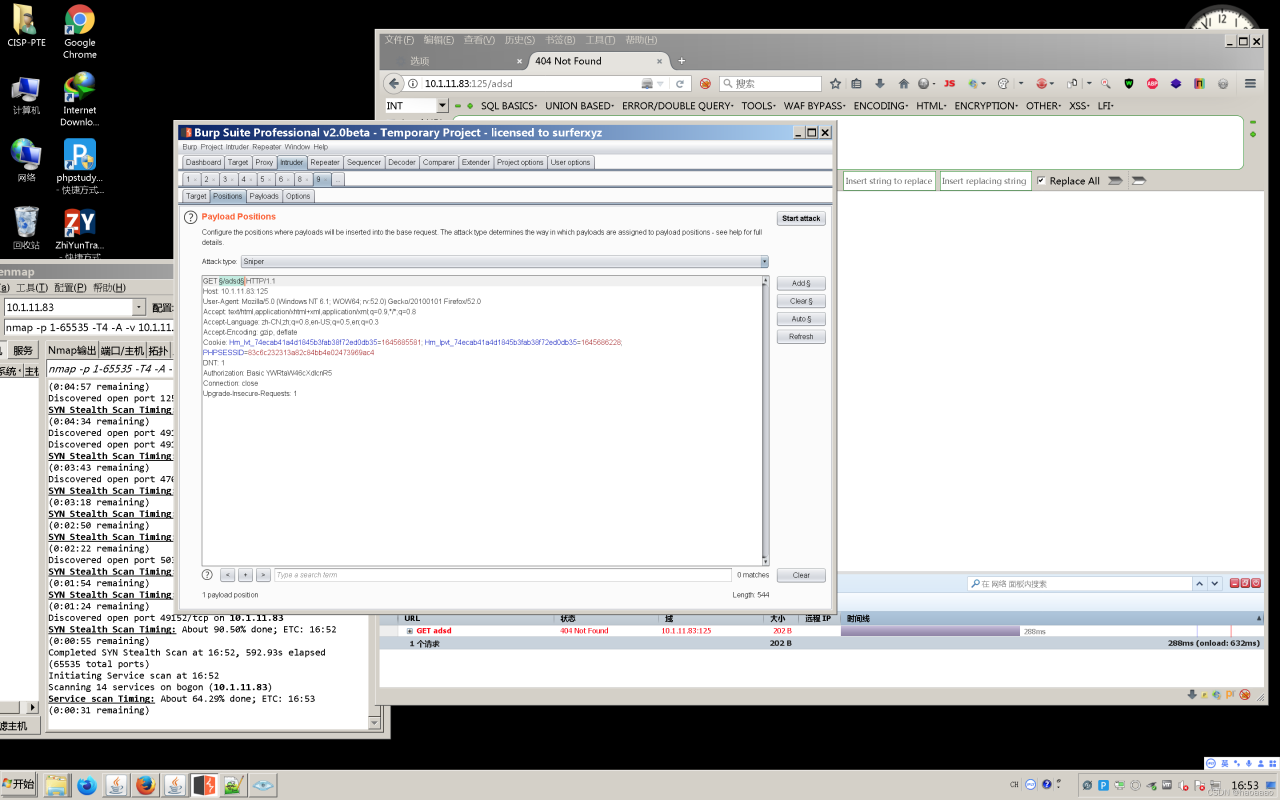Bookmark this page with star icon
The height and width of the screenshot is (800, 1280).
[836, 84]
